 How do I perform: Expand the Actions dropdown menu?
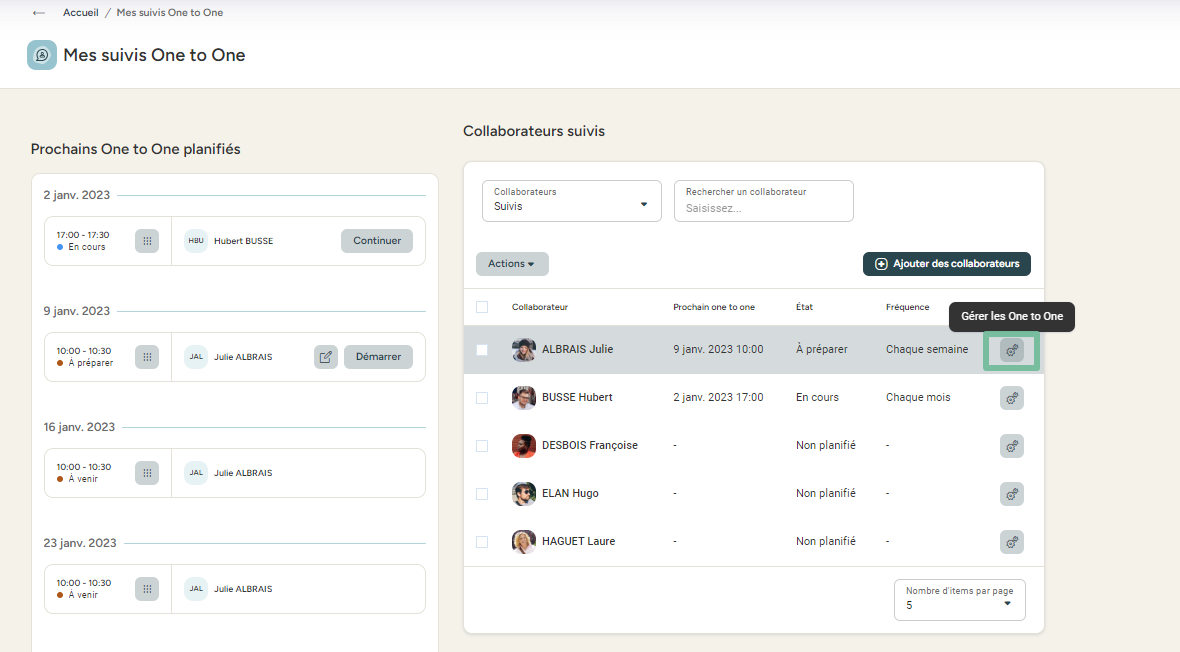[512, 264]
